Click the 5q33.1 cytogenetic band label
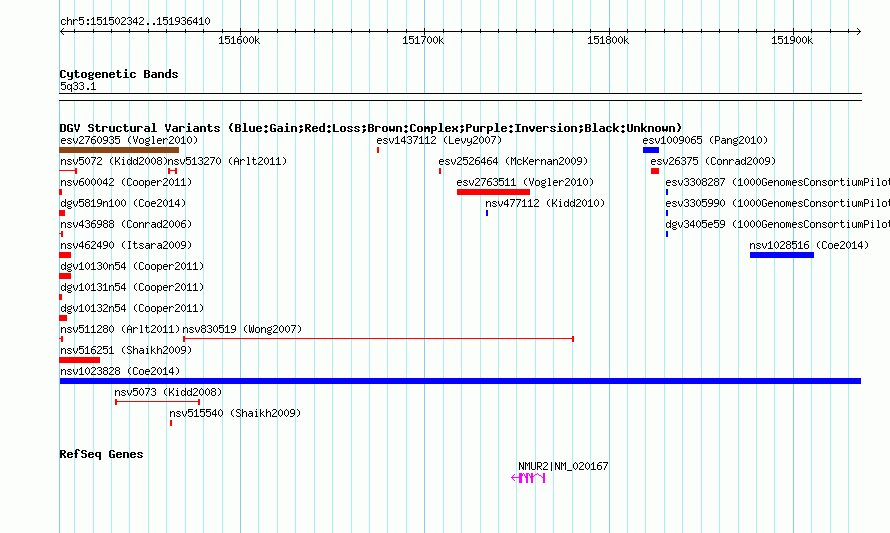The width and height of the screenshot is (890, 533). coord(78,86)
